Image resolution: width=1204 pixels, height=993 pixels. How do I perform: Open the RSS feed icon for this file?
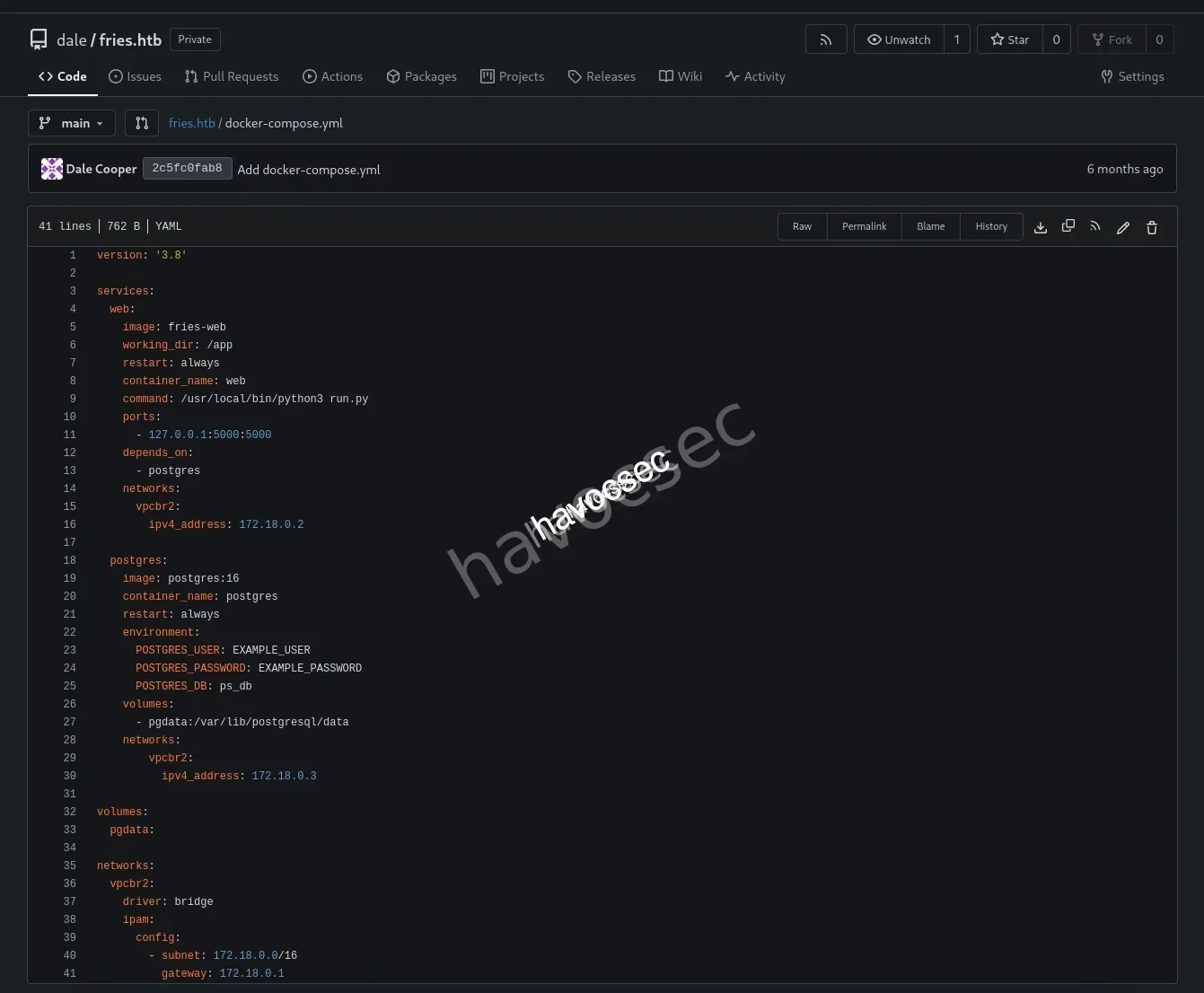pos(1095,226)
